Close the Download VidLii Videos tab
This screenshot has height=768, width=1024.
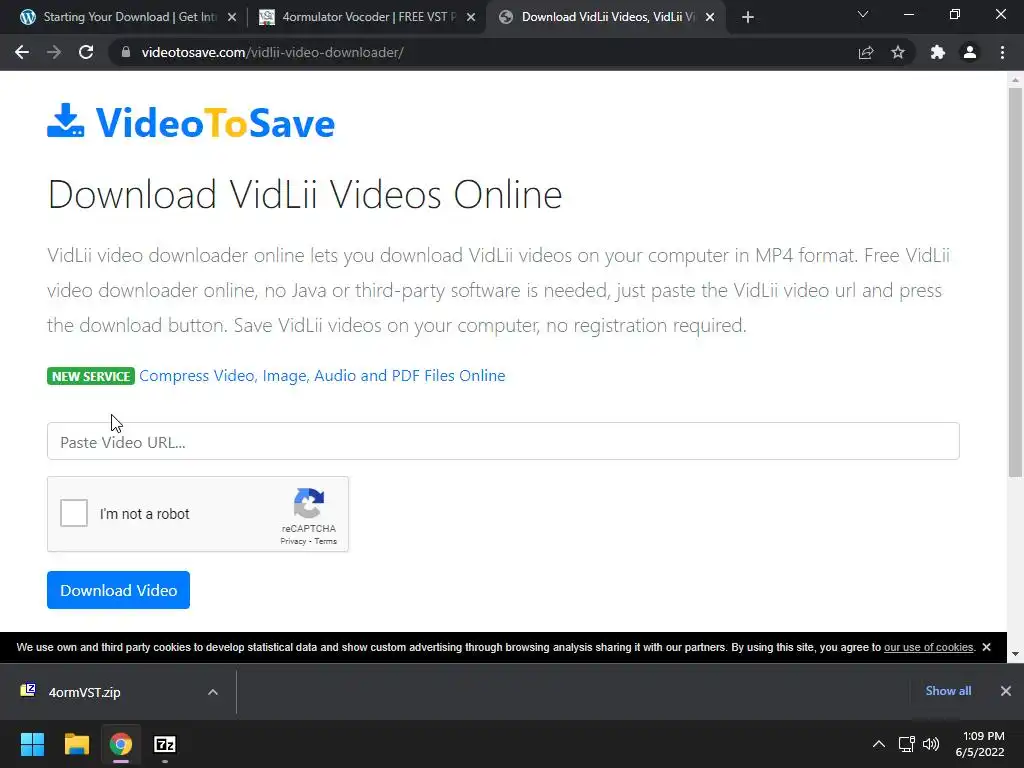710,18
